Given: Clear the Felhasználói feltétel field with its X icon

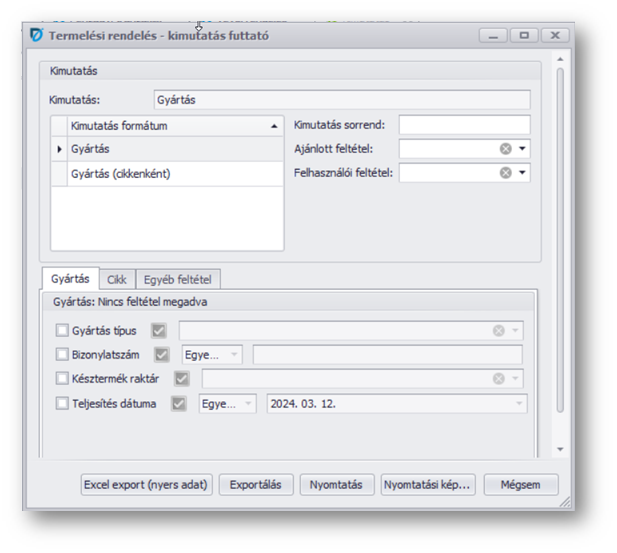Looking at the screenshot, I should tap(505, 173).
